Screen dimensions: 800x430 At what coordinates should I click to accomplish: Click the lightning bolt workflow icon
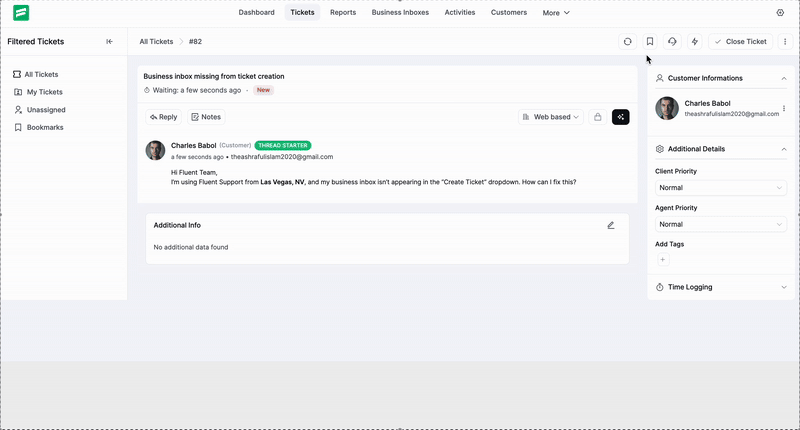(694, 42)
